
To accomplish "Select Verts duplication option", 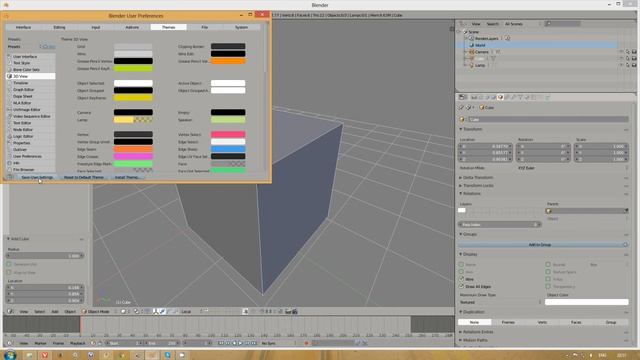I will 542,322.
